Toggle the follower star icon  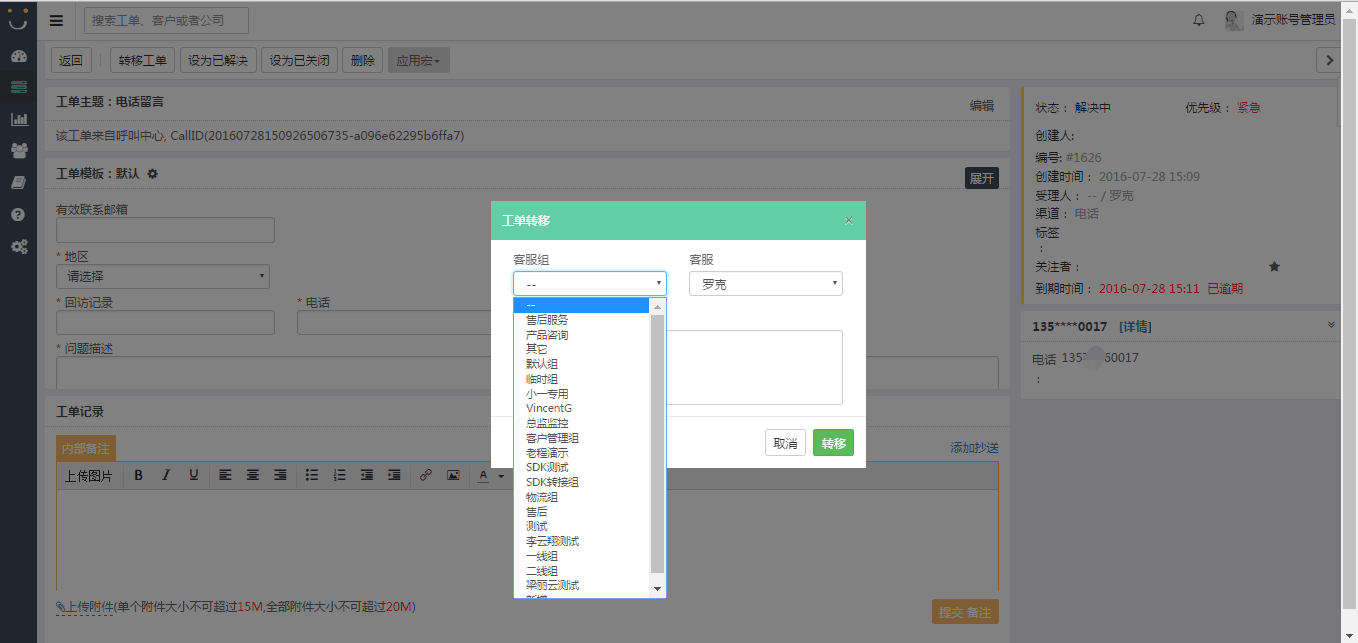coord(1274,267)
